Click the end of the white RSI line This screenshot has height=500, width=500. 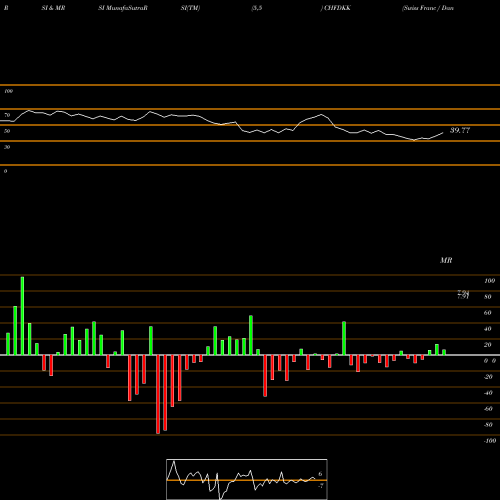443,133
